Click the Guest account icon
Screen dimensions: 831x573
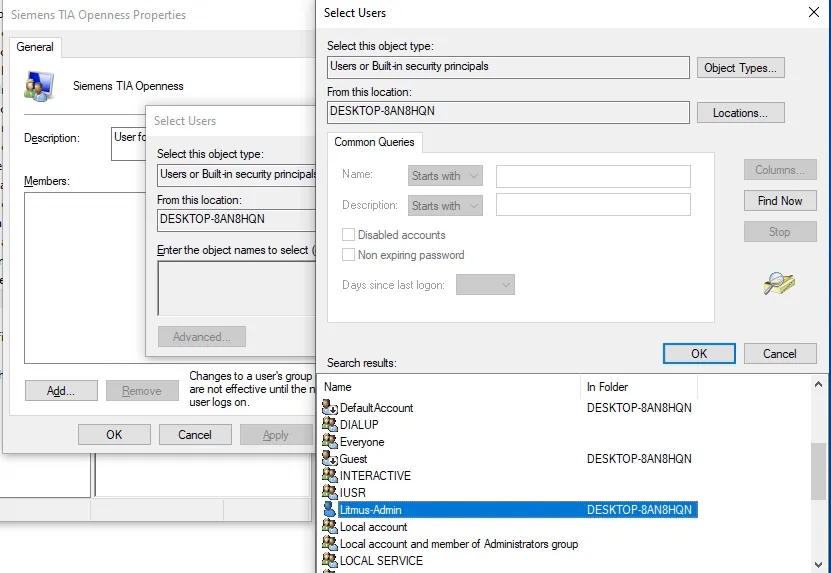click(x=330, y=458)
